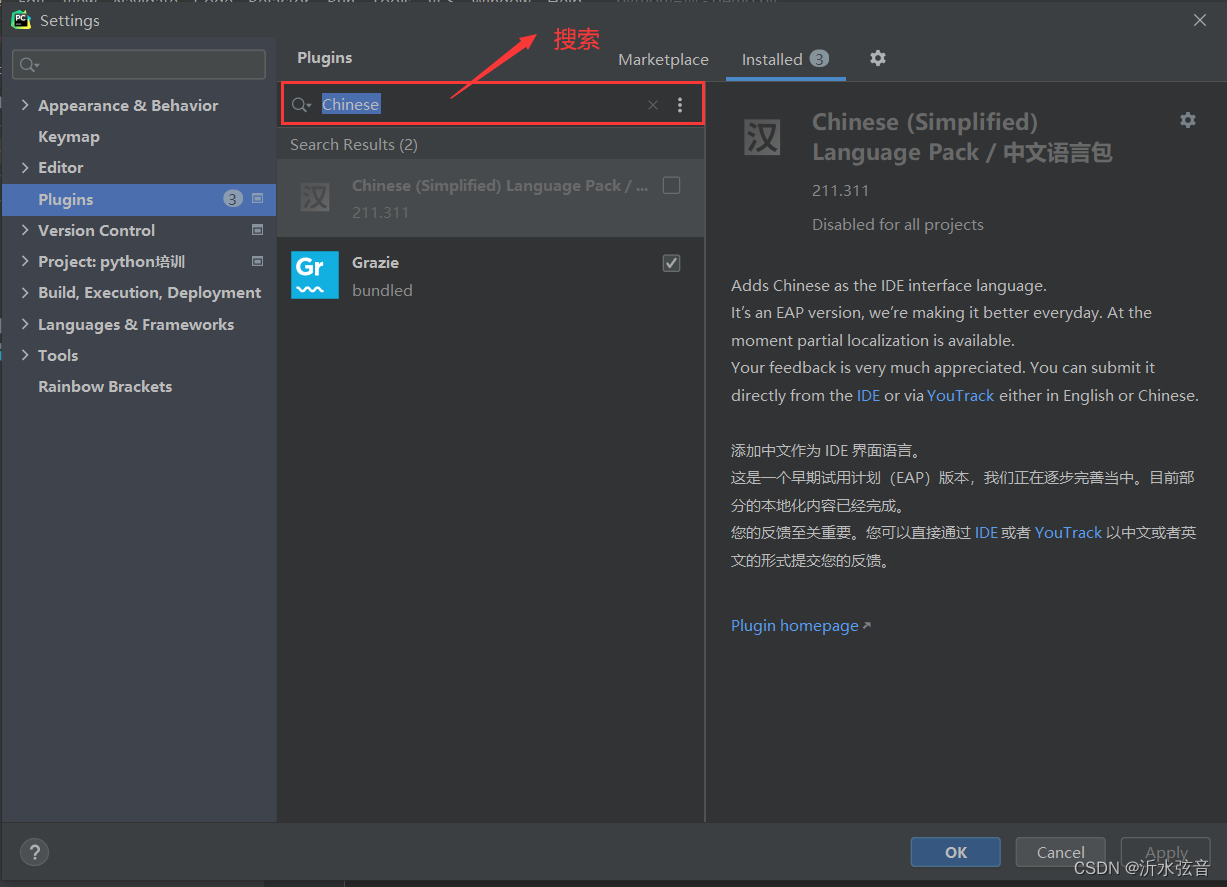This screenshot has height=887, width=1227.
Task: Expand the Editor settings node
Action: [x=25, y=167]
